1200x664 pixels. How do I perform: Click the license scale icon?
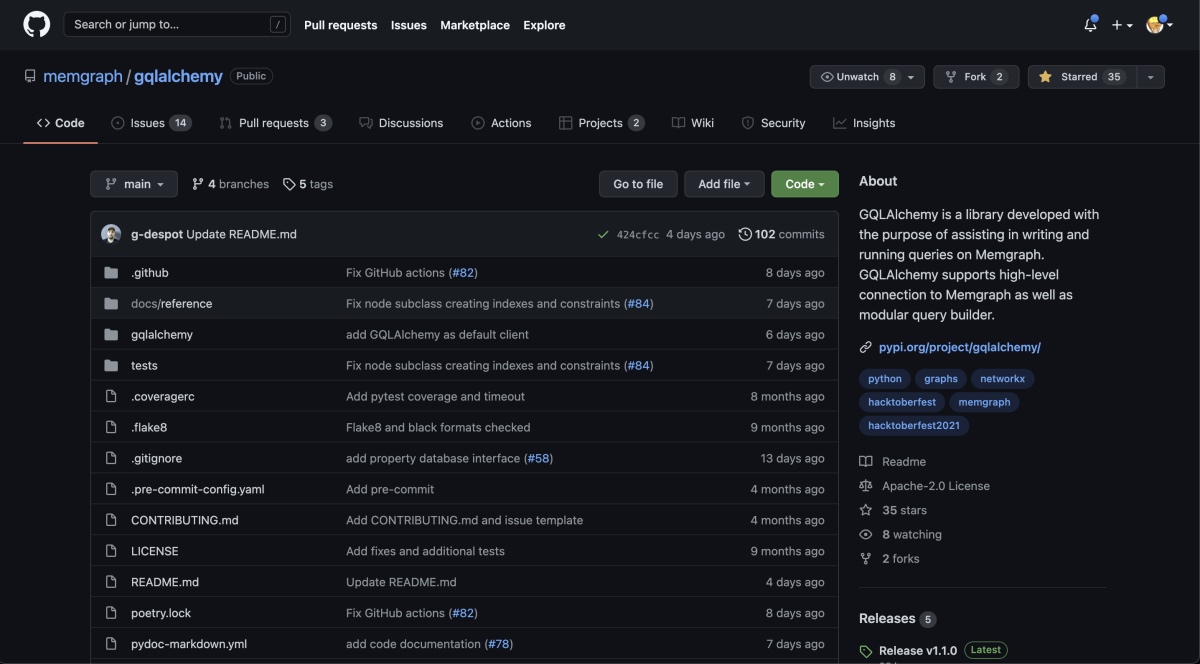[x=866, y=486]
